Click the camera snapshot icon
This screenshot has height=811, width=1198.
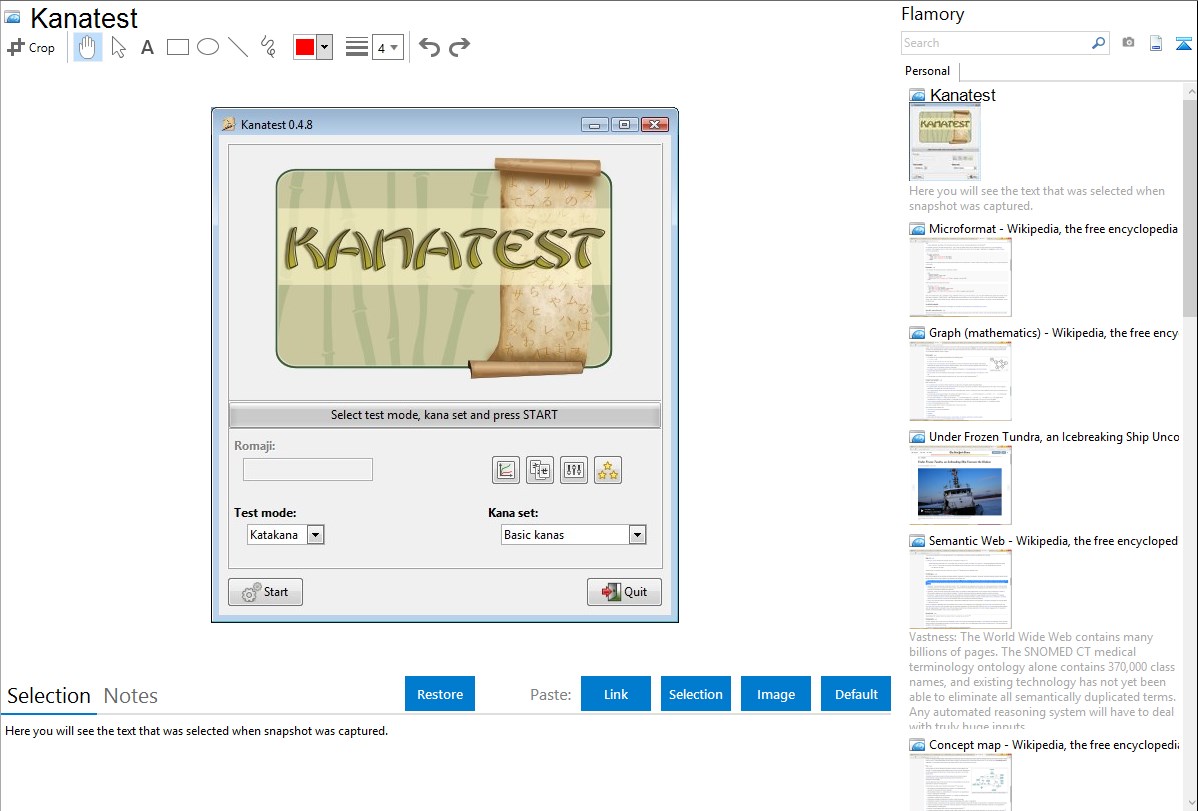(1128, 43)
